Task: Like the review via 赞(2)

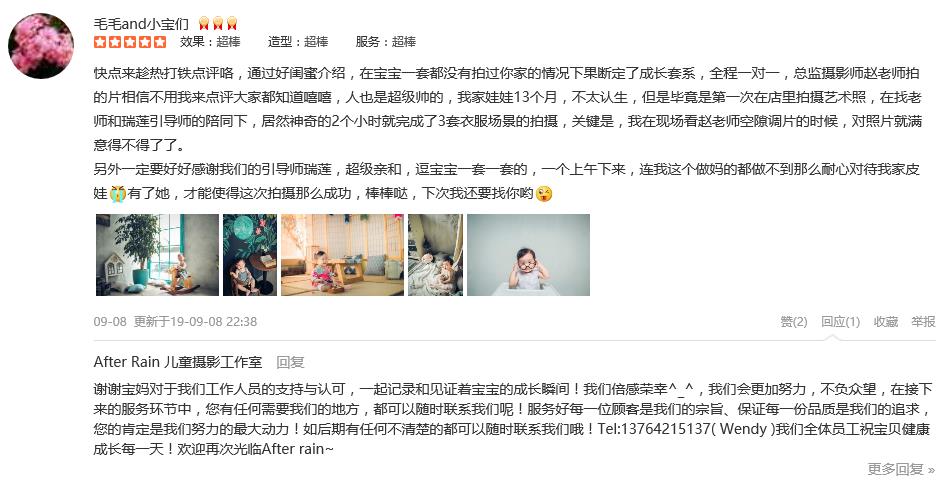Action: click(794, 322)
